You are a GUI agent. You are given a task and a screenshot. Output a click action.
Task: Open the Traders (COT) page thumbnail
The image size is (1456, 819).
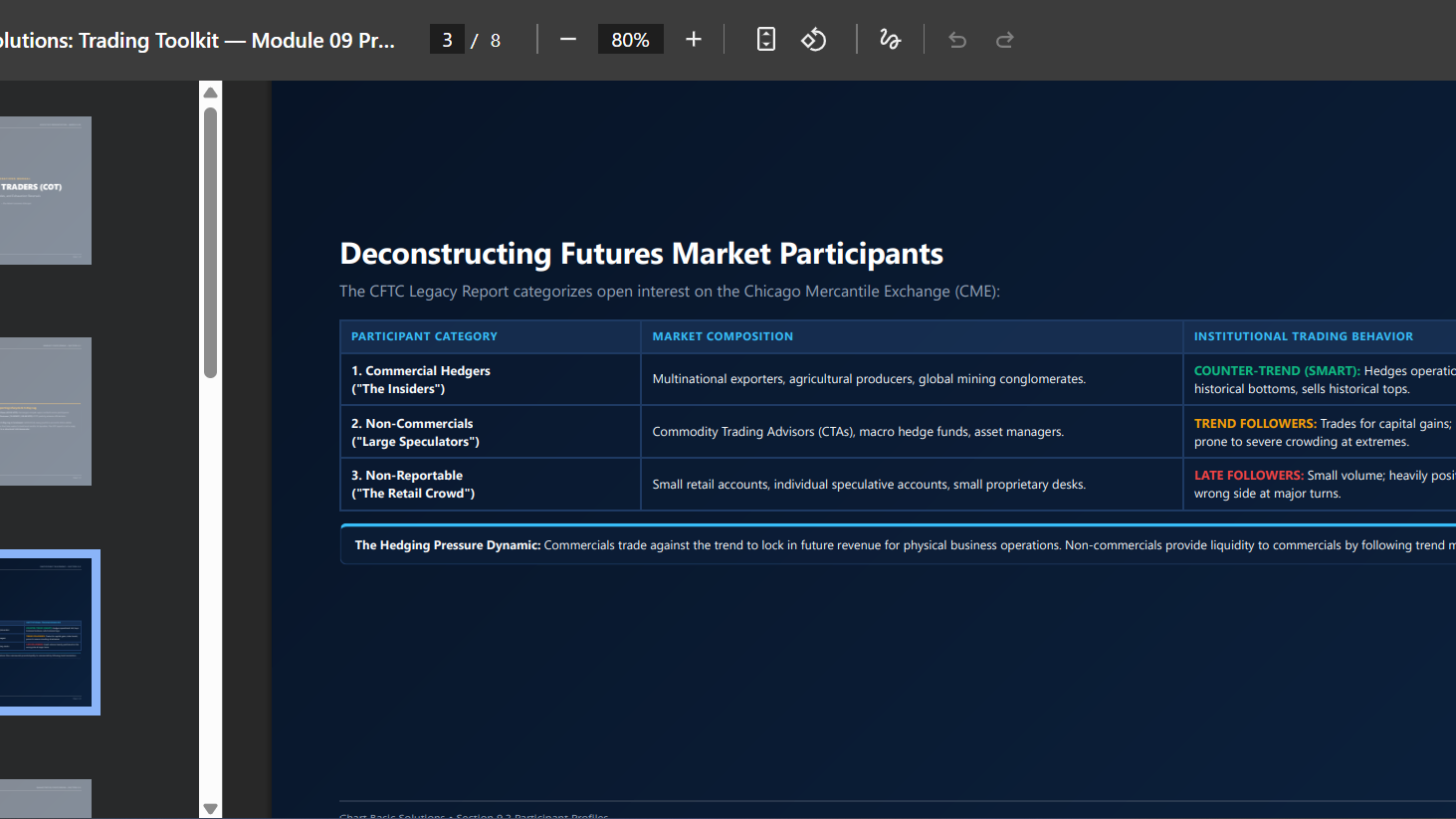pyautogui.click(x=46, y=190)
